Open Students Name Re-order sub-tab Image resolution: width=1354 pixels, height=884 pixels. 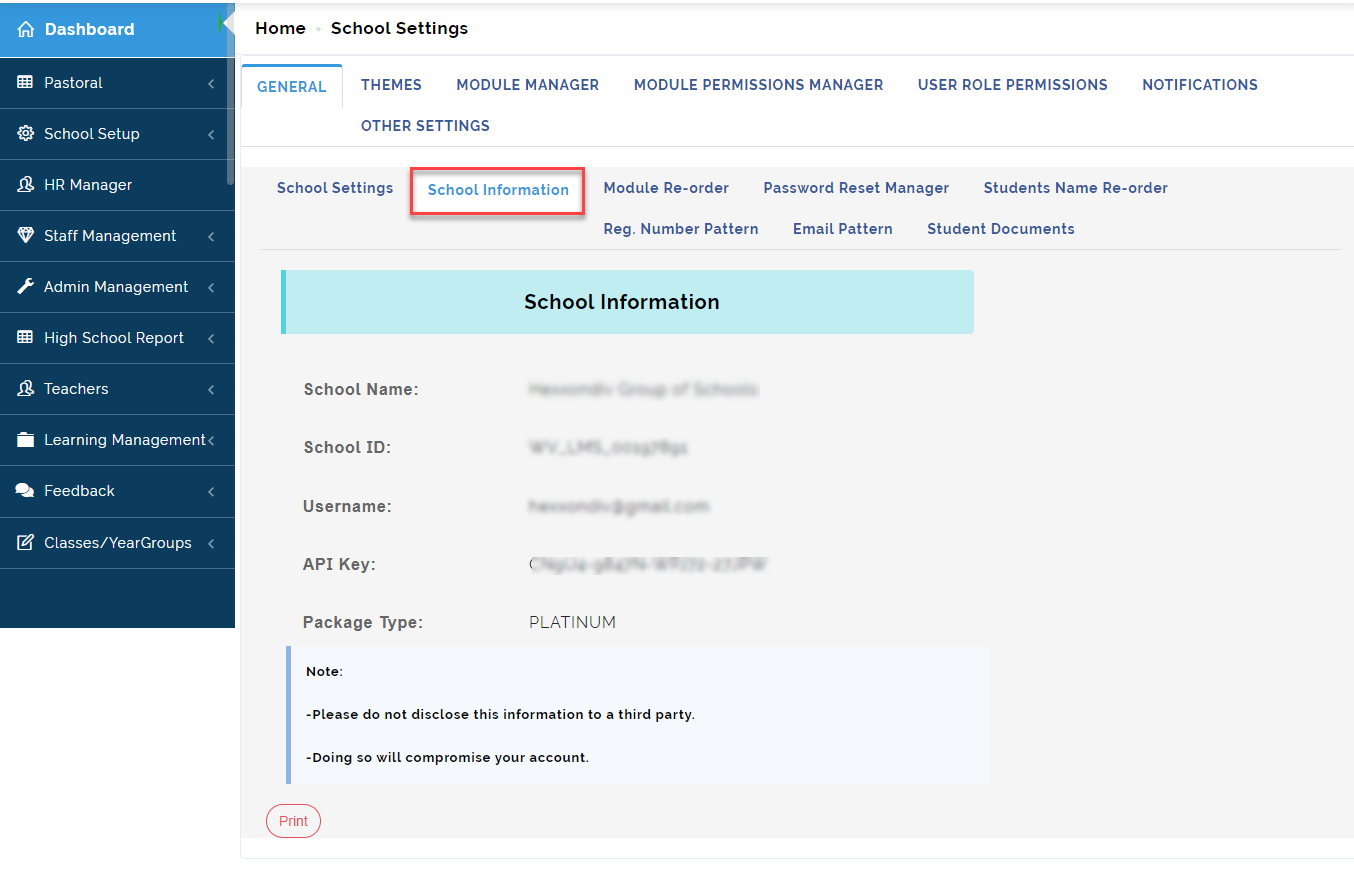1076,188
